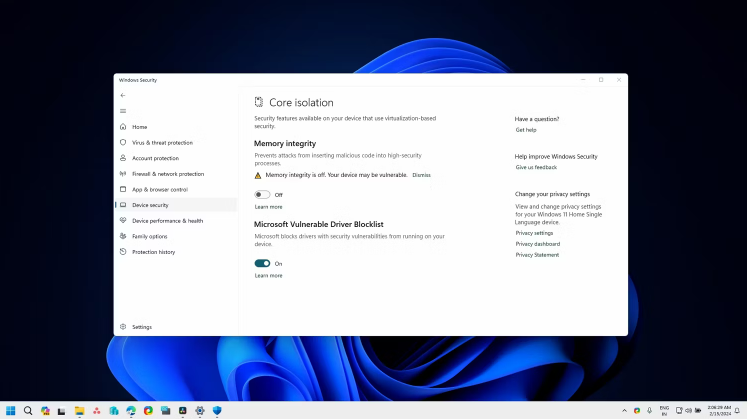Click the Get help link
The image size is (747, 419).
(x=526, y=130)
